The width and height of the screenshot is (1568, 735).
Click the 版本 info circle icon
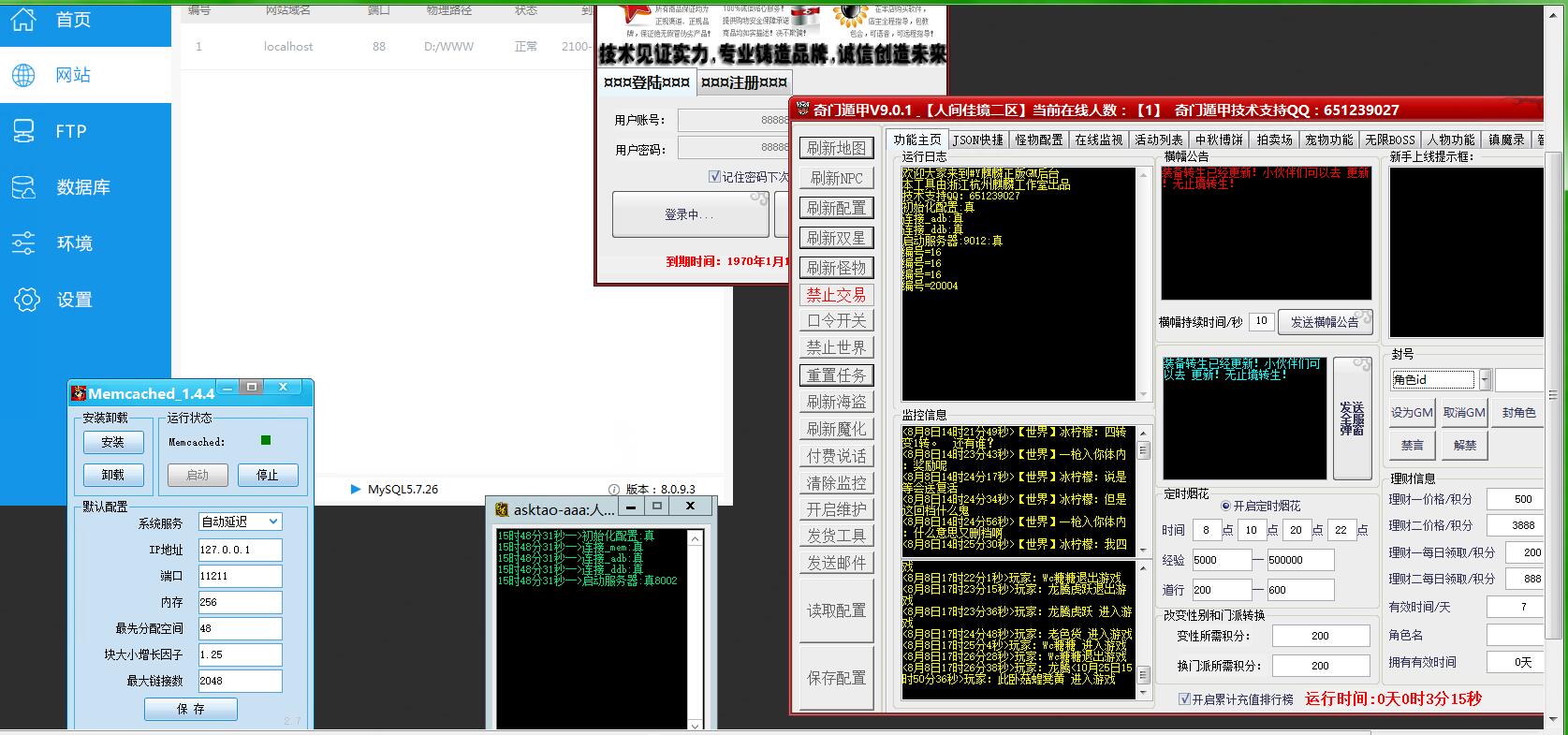(614, 489)
